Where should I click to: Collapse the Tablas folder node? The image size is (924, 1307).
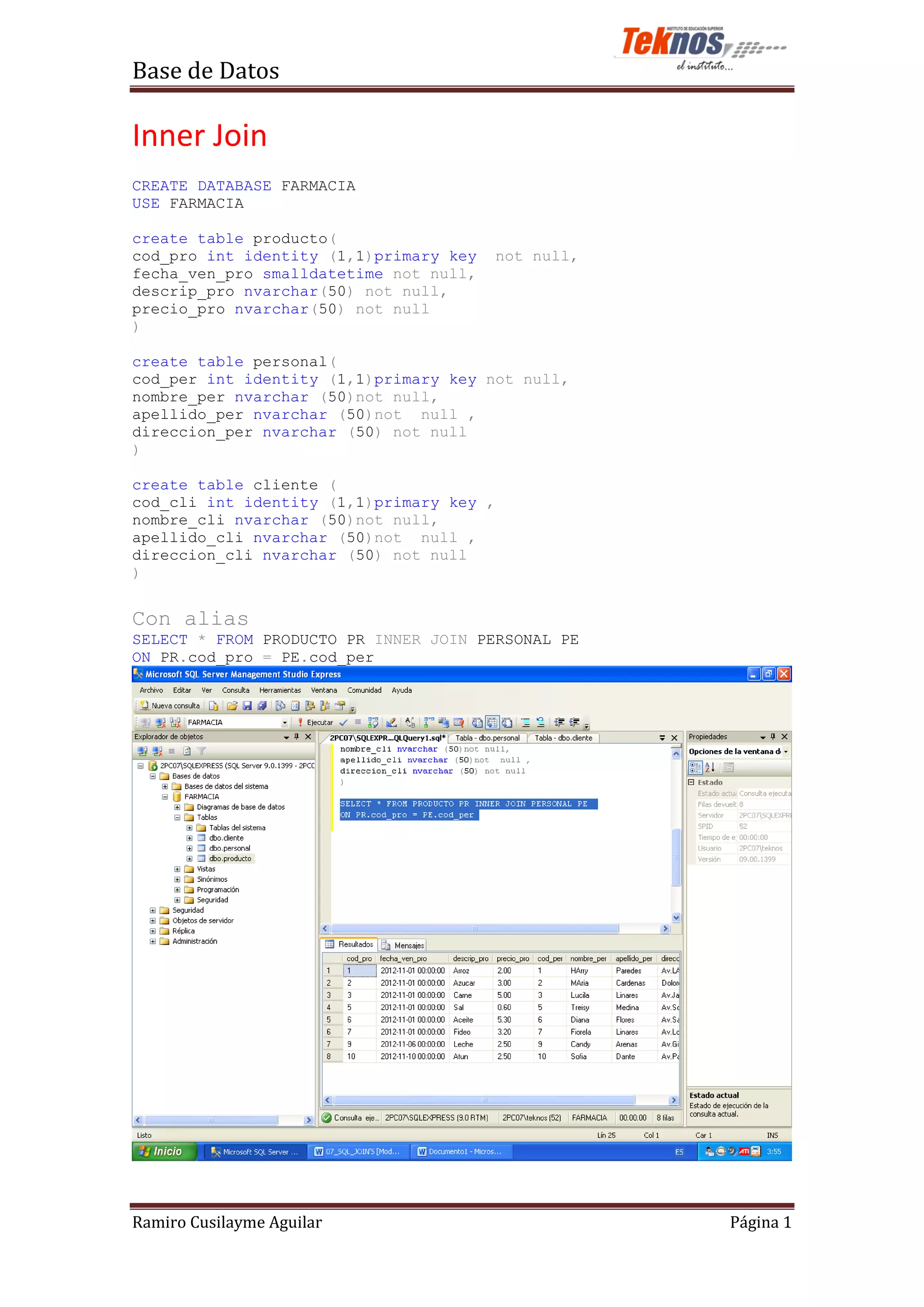177,817
